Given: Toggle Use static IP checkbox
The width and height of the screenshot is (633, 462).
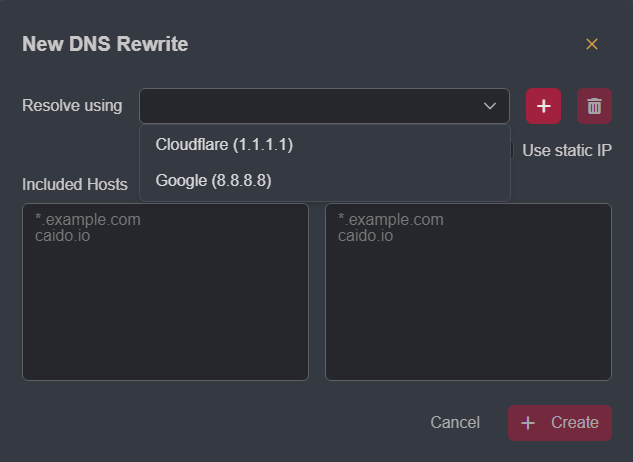Looking at the screenshot, I should 512,150.
